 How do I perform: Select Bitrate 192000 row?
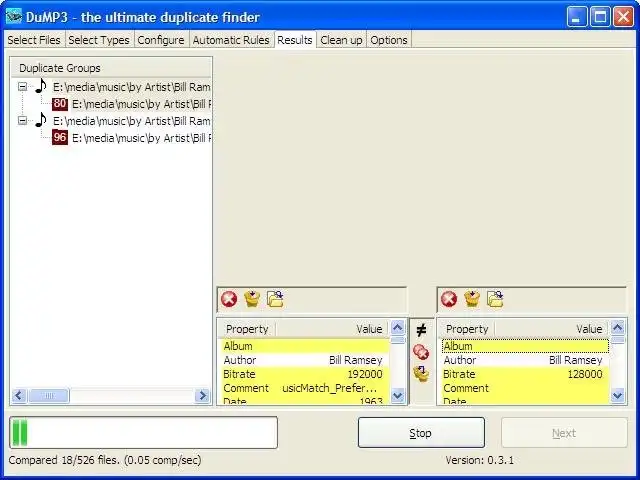click(304, 374)
